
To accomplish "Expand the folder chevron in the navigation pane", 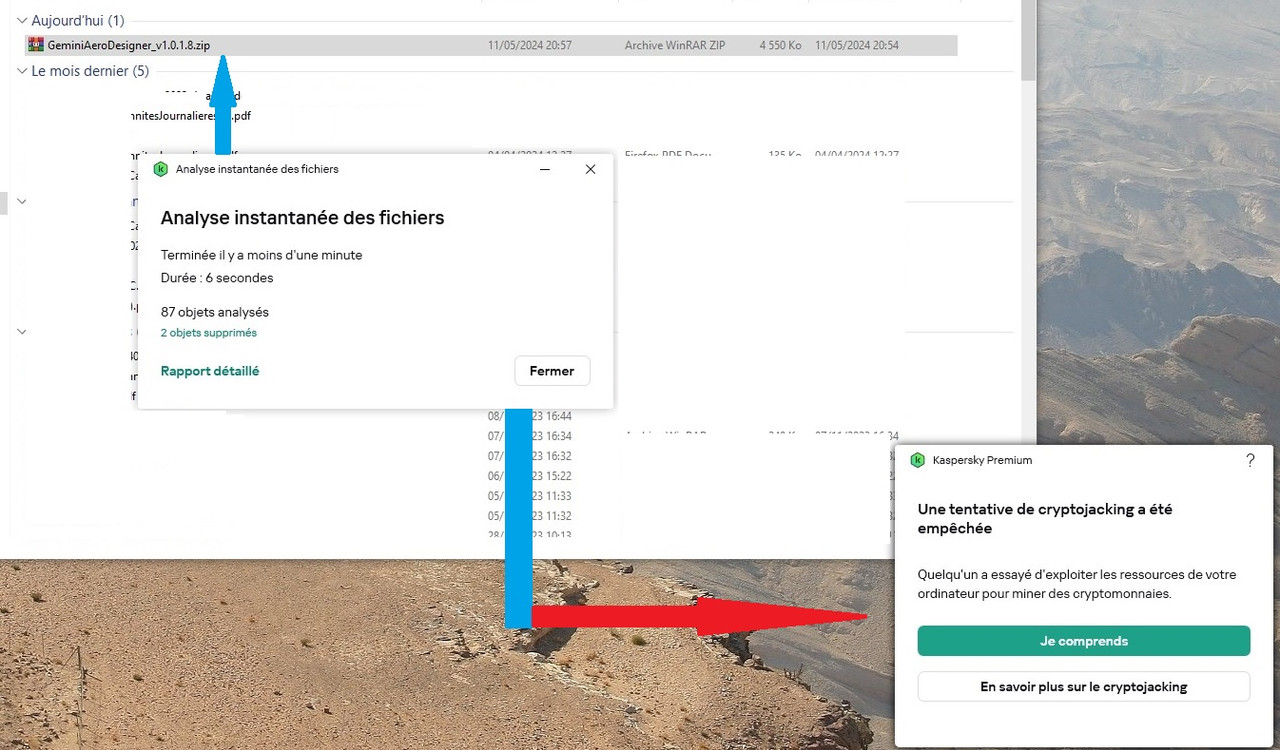I will [20, 201].
